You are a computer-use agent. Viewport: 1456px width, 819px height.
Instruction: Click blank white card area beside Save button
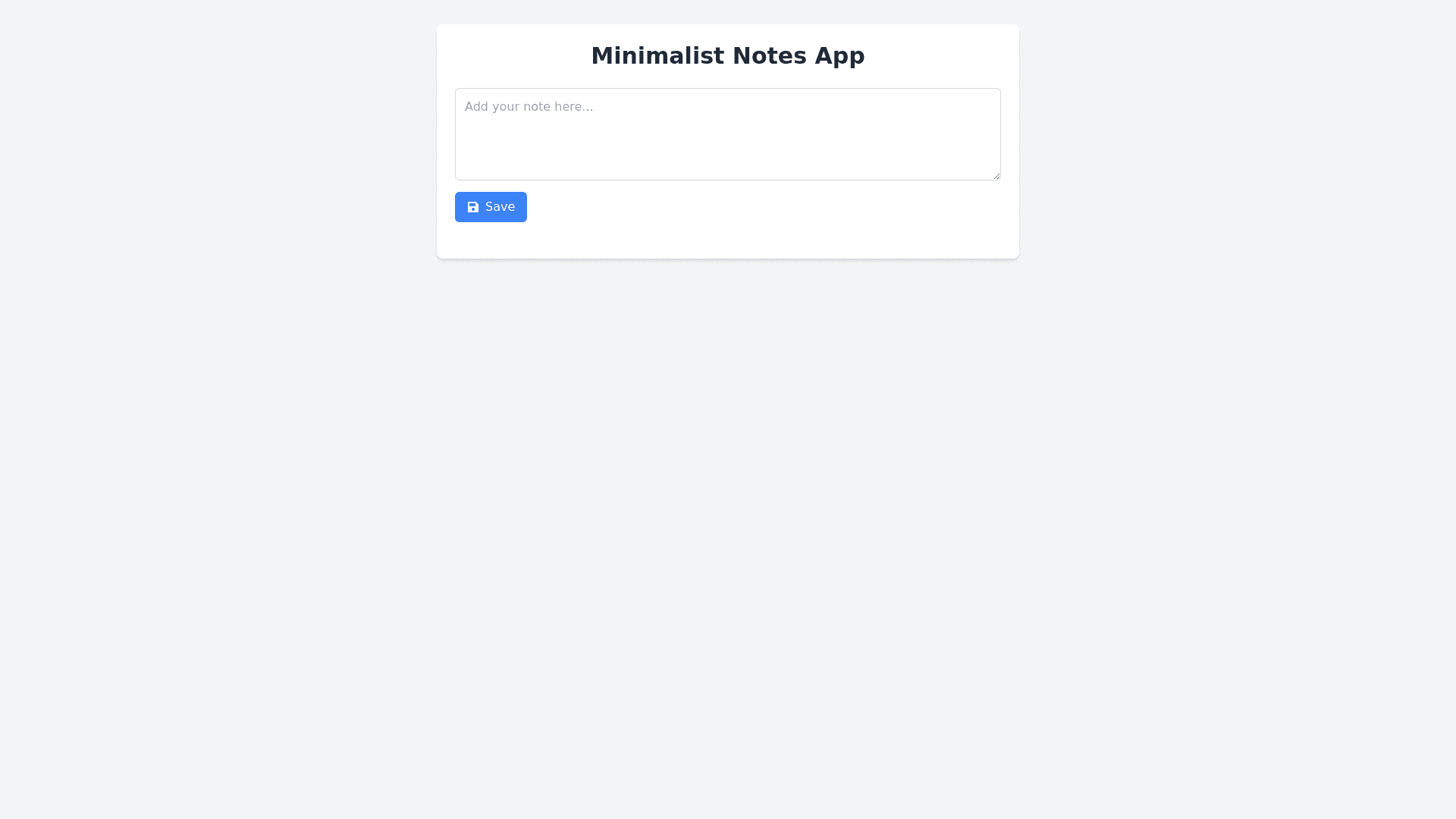758,207
